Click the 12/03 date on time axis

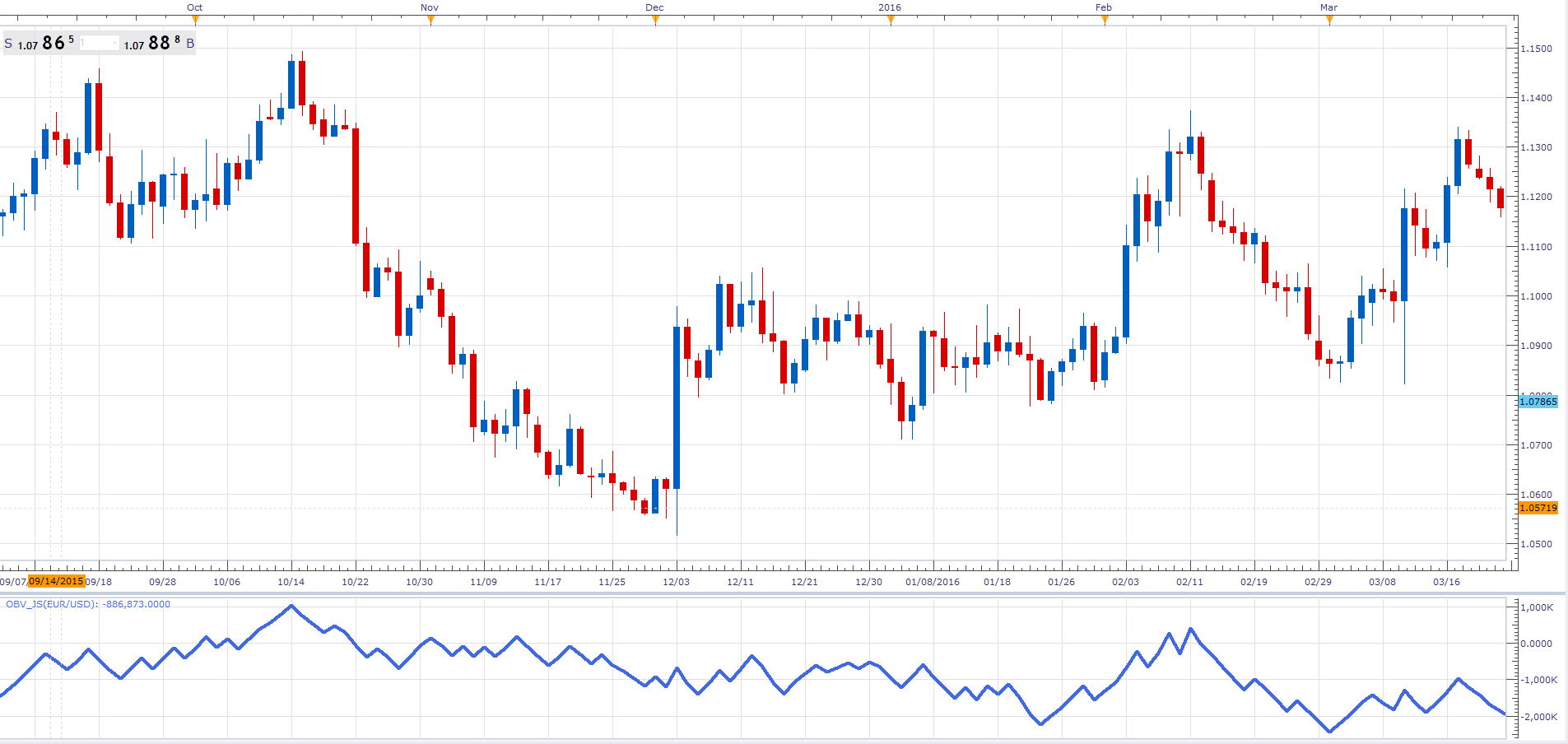676,582
